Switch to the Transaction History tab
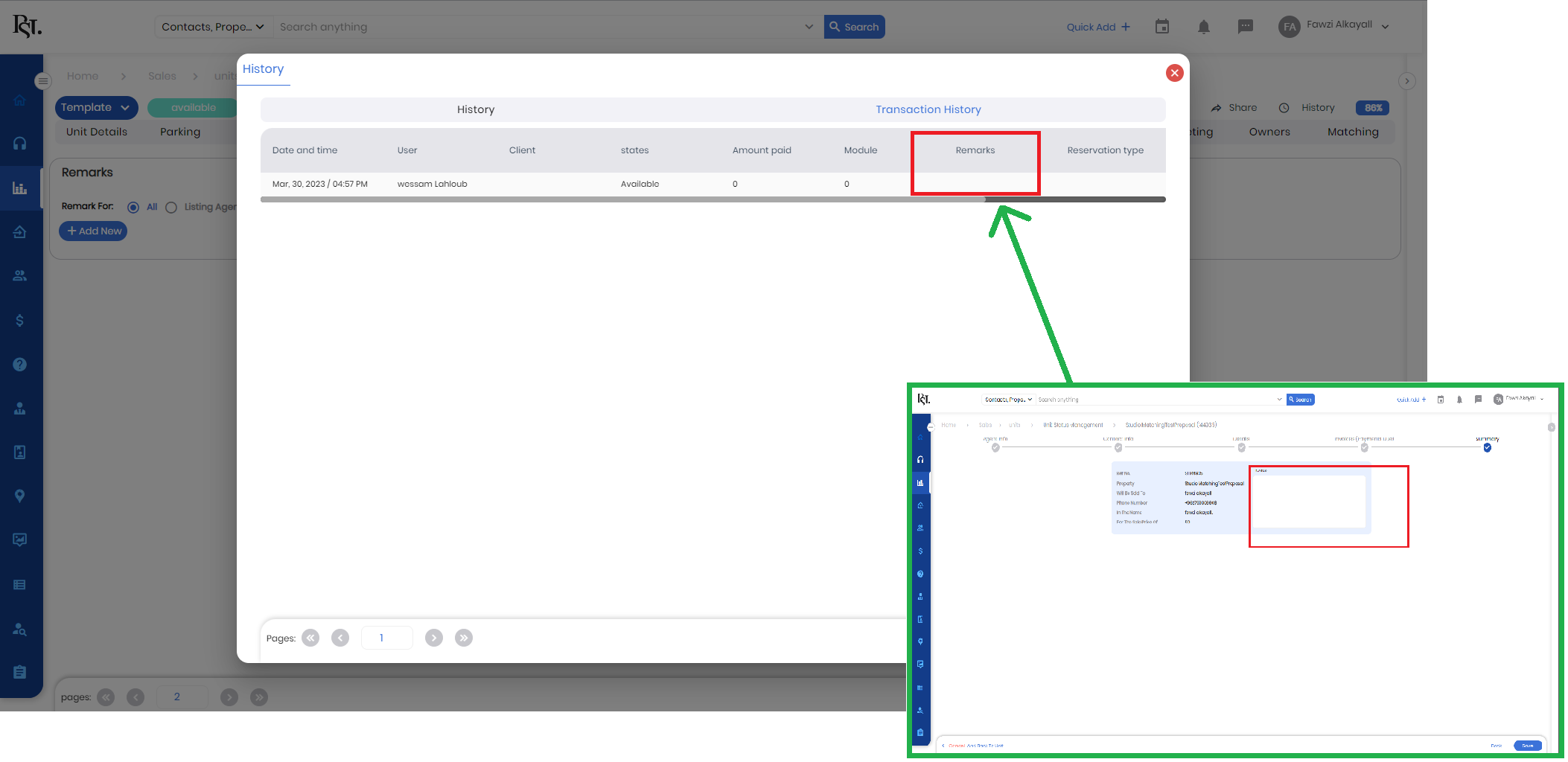The height and width of the screenshot is (762, 1568). 928,109
